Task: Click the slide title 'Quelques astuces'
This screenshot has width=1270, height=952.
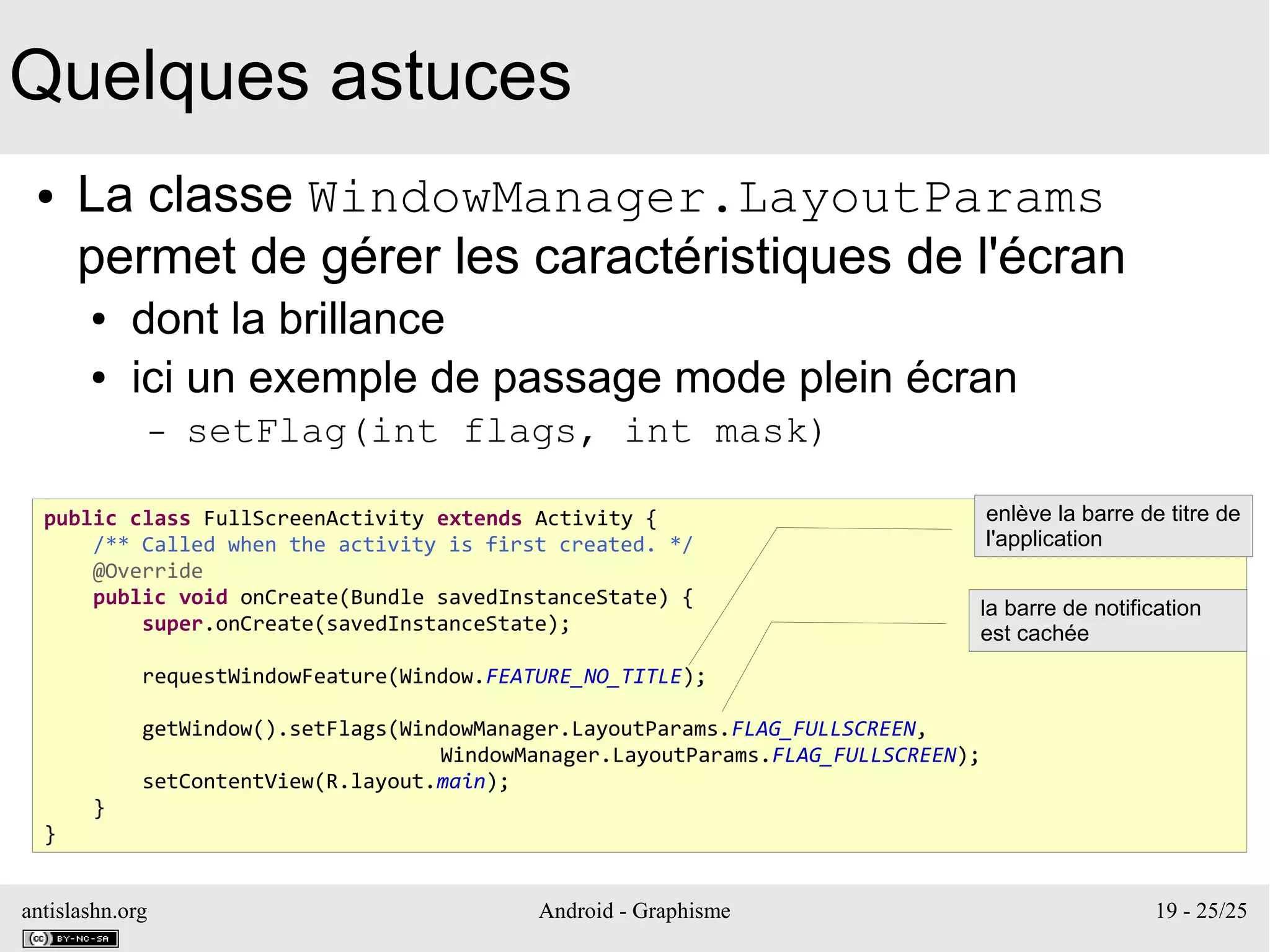Action: (x=290, y=76)
